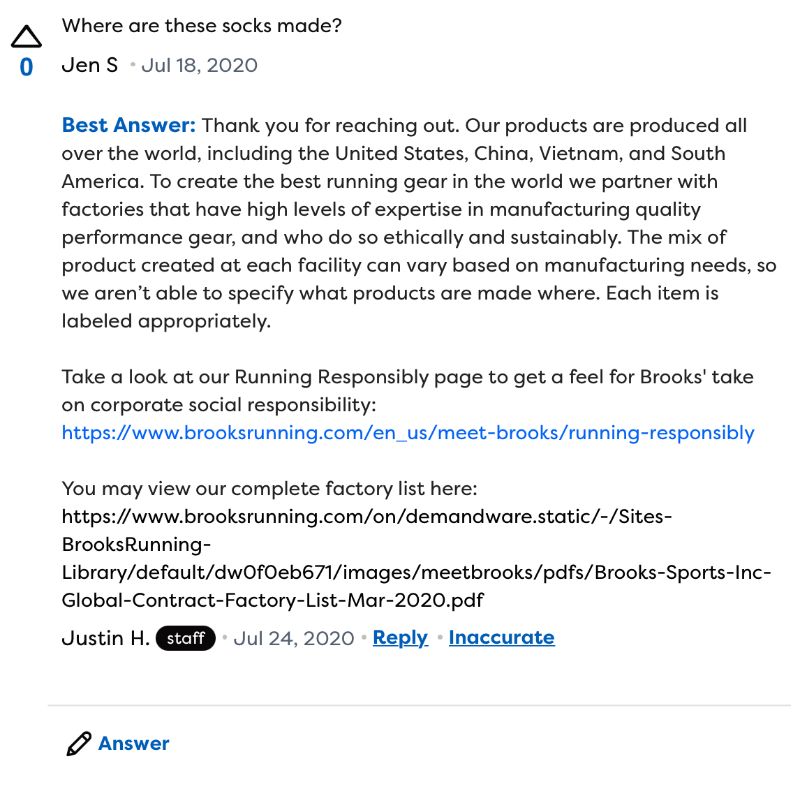Select the Jul 24, 2020 answer date
Image resolution: width=800 pixels, height=789 pixels.
(x=294, y=638)
